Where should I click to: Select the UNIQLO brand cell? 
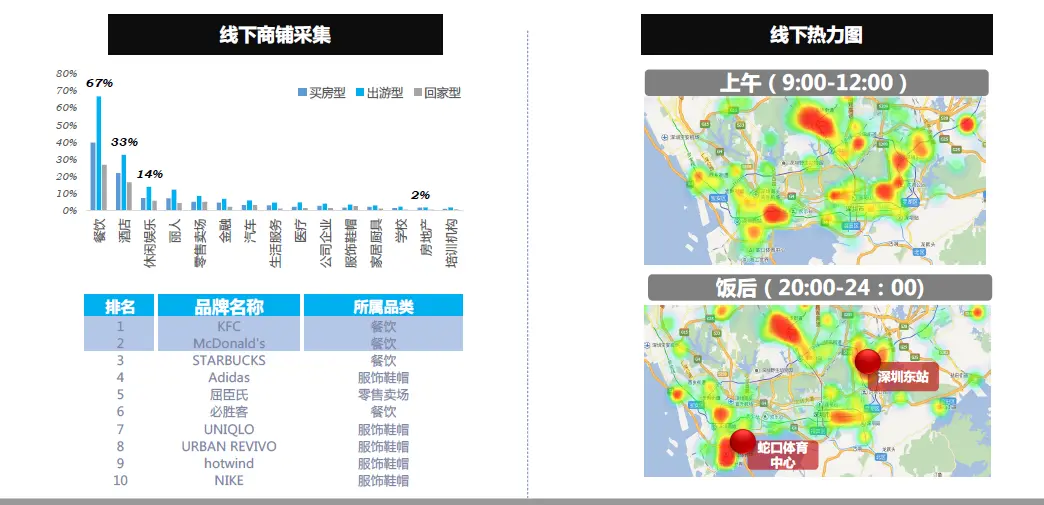229,429
